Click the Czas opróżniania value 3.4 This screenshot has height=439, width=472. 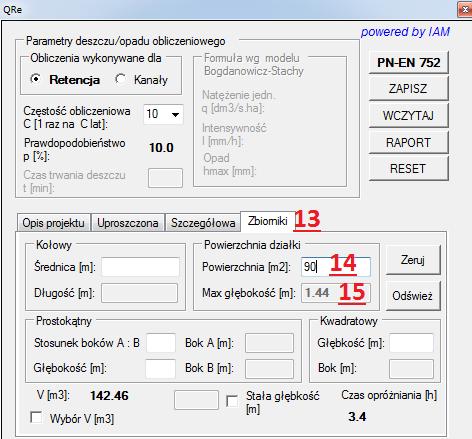(x=357, y=417)
